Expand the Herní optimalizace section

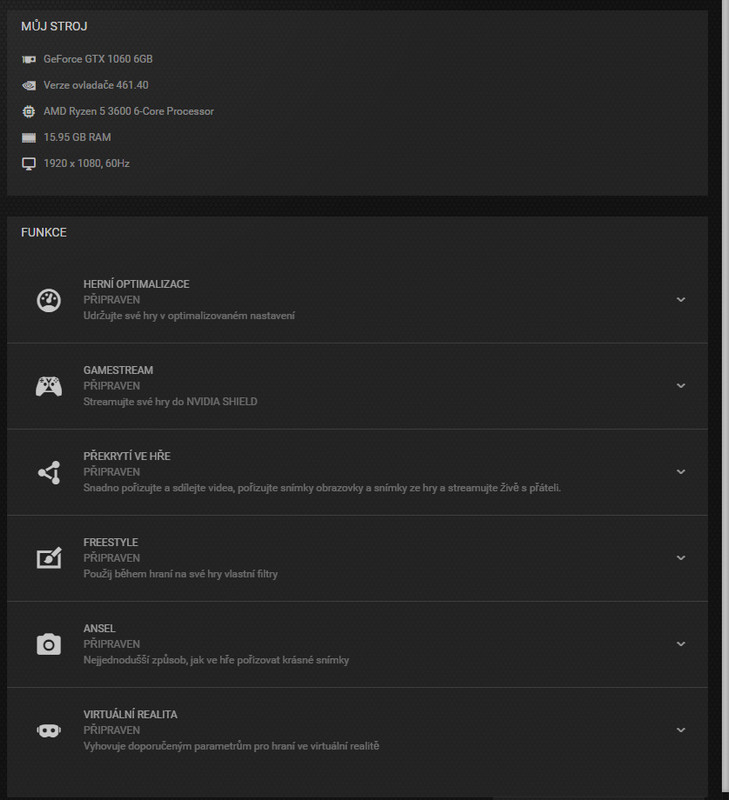(x=681, y=300)
